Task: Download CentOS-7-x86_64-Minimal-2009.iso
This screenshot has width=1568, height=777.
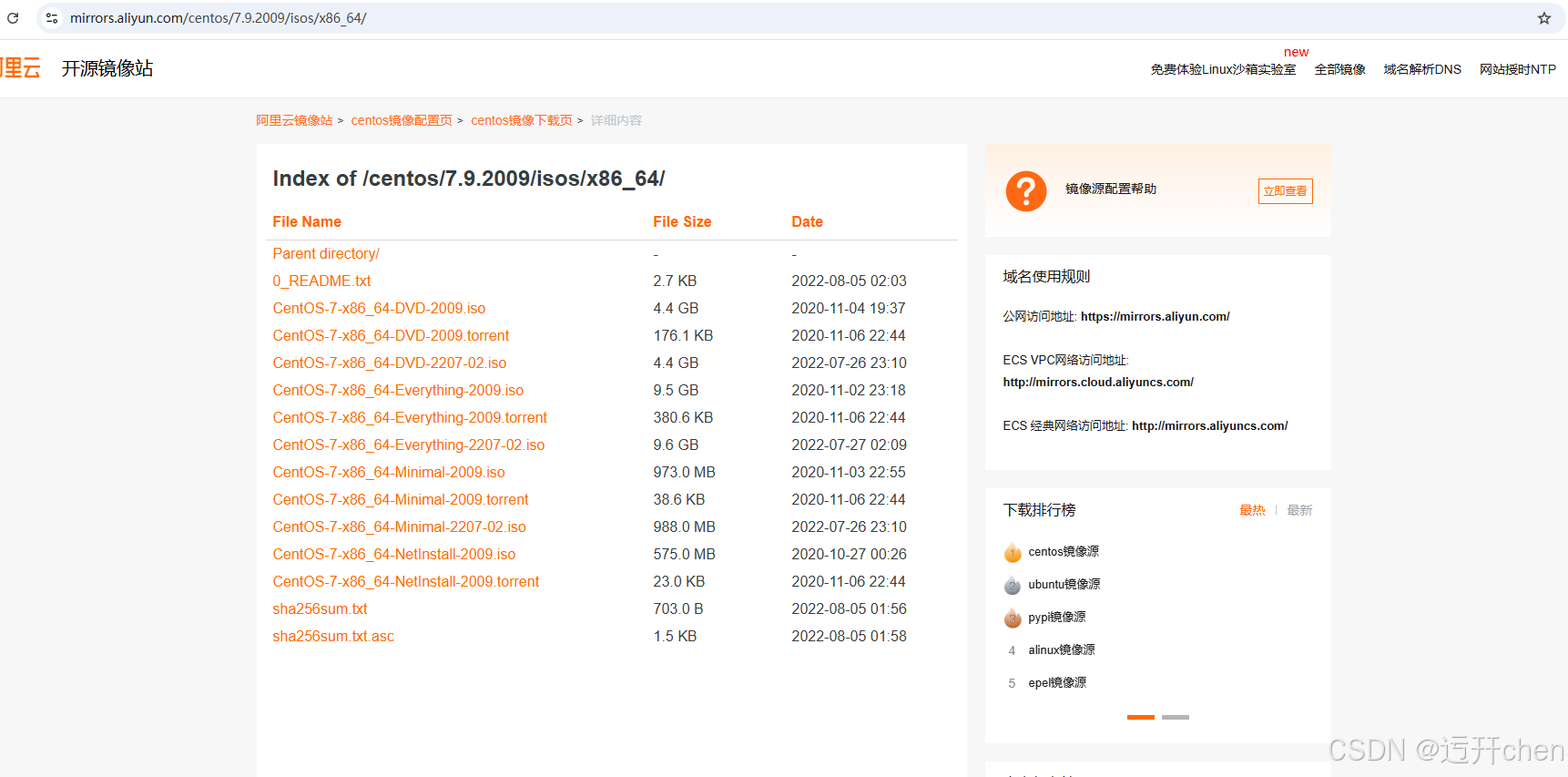Action: coord(389,473)
